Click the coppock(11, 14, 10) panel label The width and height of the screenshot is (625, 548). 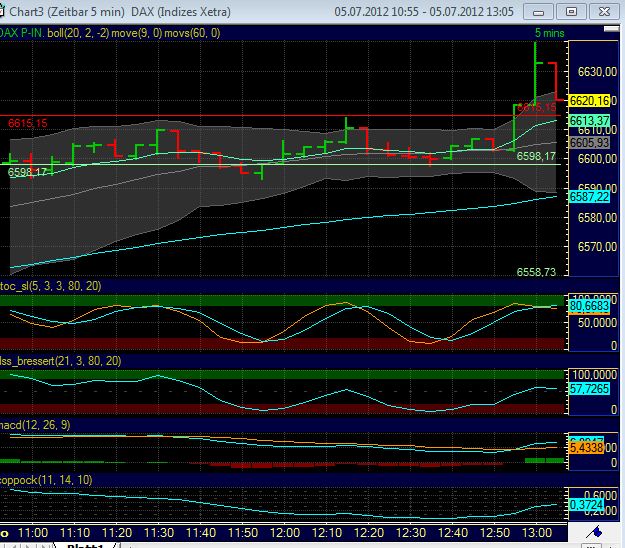[x=46, y=480]
